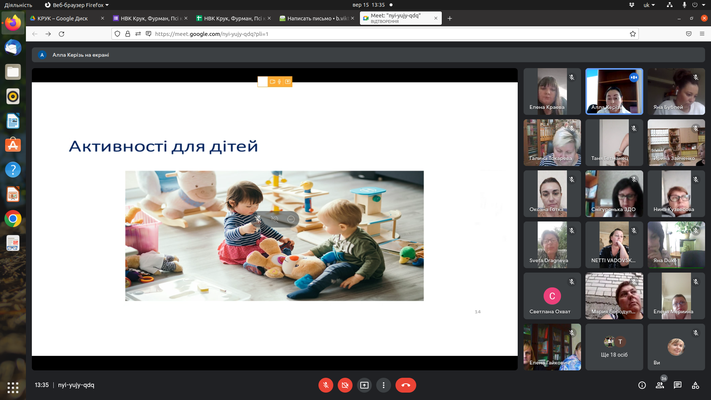Open keyboard layout uk dropdown
This screenshot has width=711, height=400.
click(x=649, y=5)
